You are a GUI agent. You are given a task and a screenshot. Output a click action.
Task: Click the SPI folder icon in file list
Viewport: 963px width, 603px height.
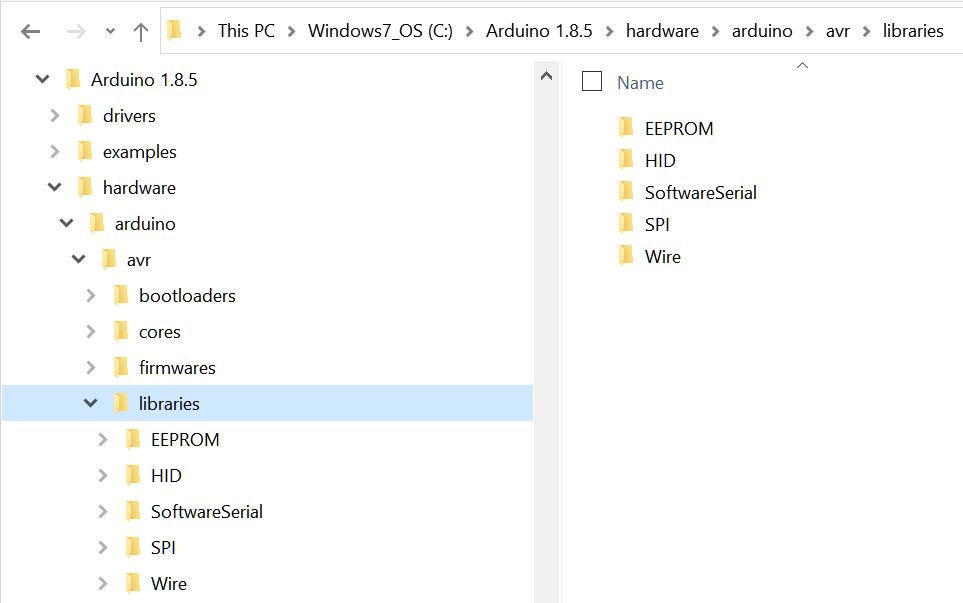(627, 224)
